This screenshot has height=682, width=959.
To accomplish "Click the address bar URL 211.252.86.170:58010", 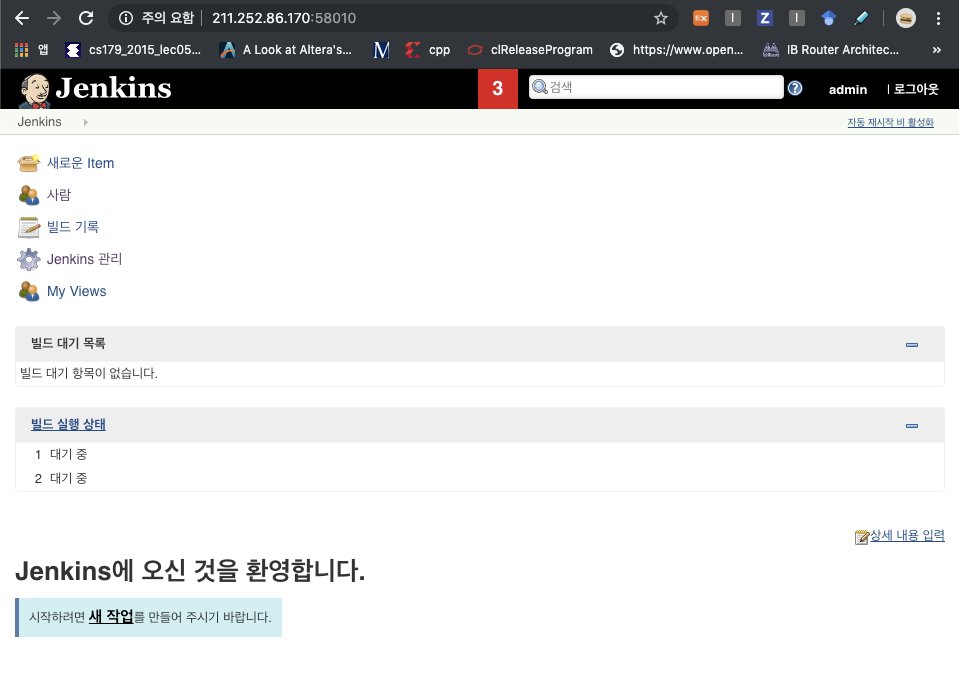I will click(x=284, y=18).
